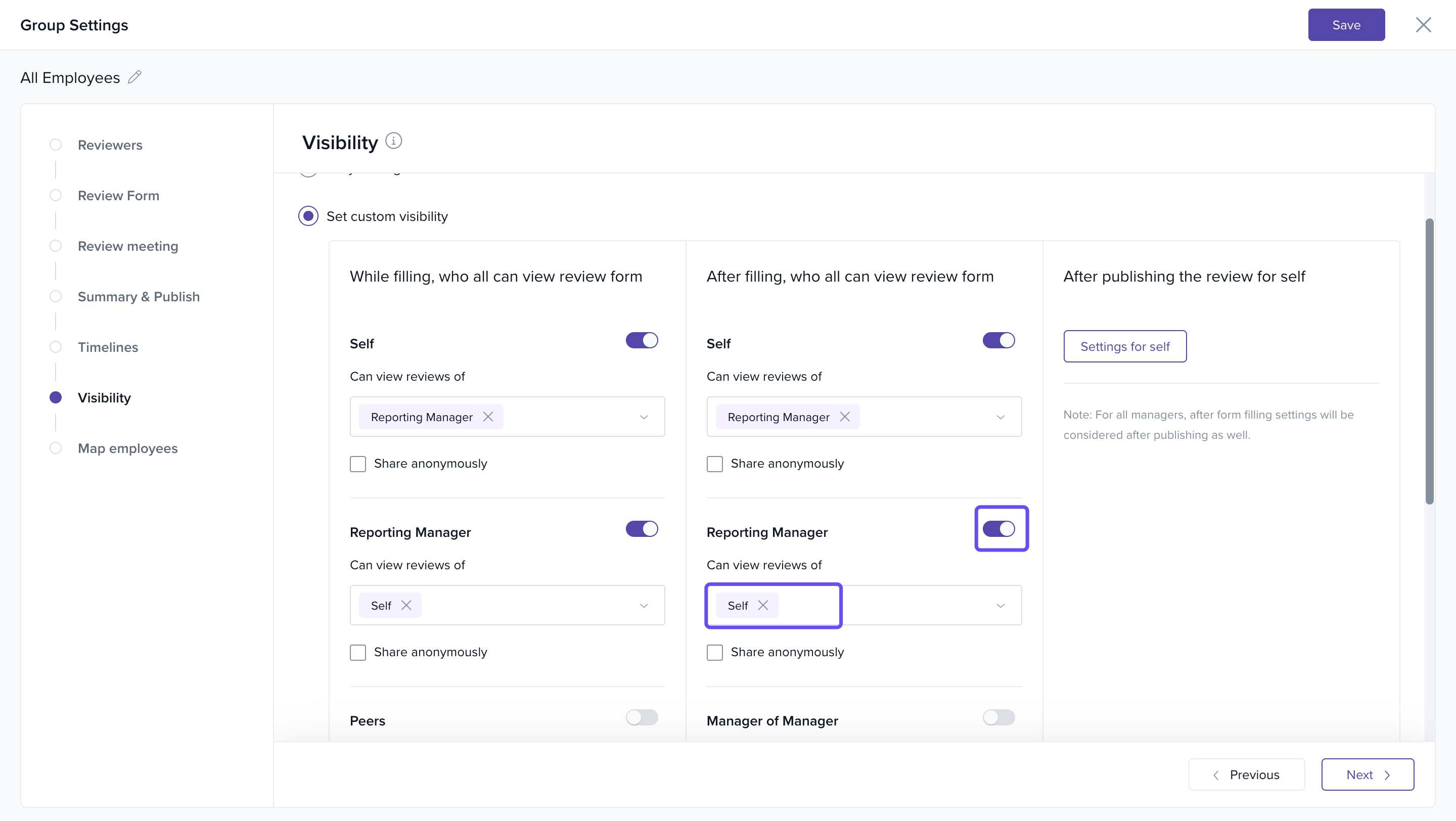Click the Visibility info icon
The height and width of the screenshot is (821, 1456).
(393, 141)
